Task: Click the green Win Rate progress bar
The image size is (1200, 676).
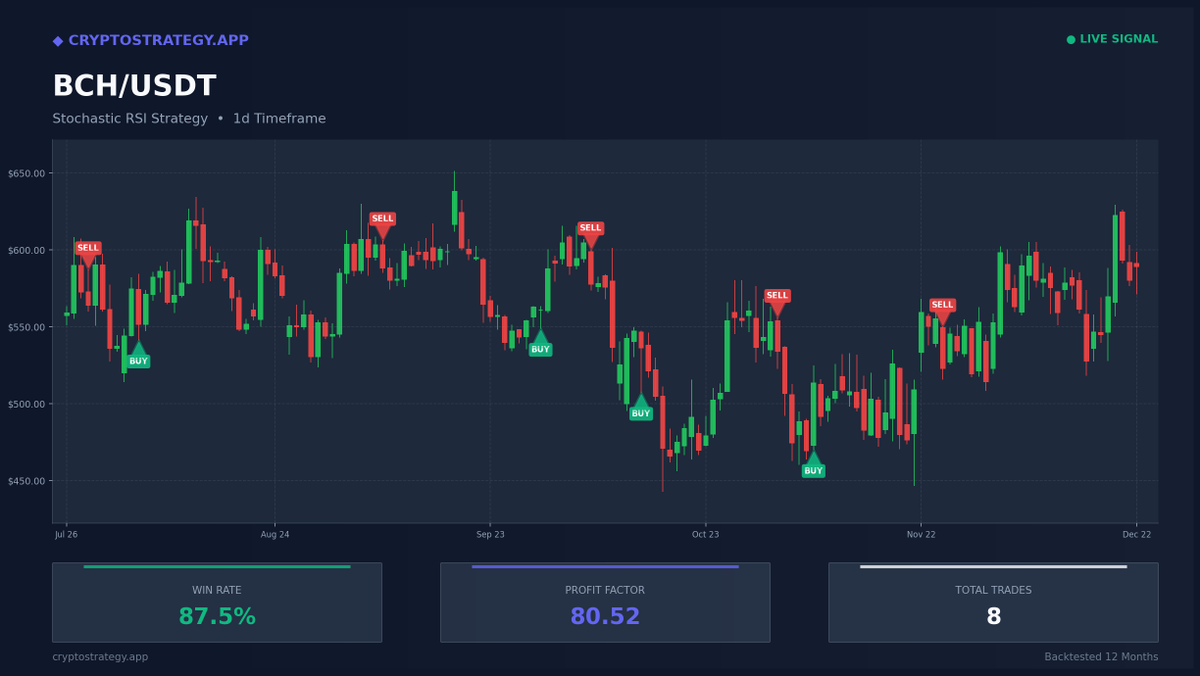Action: tap(216, 565)
